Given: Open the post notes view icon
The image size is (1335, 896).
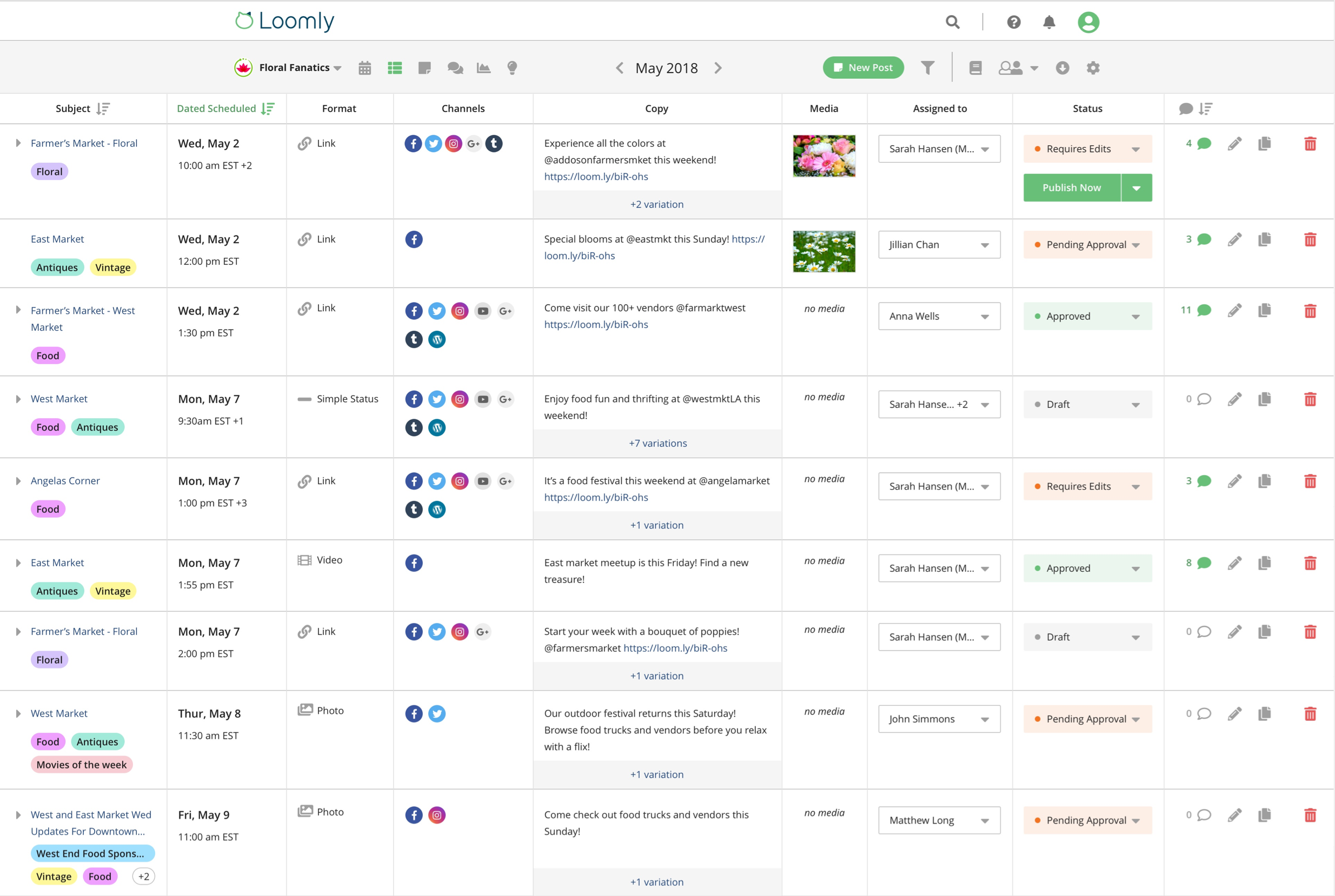Looking at the screenshot, I should 424,68.
